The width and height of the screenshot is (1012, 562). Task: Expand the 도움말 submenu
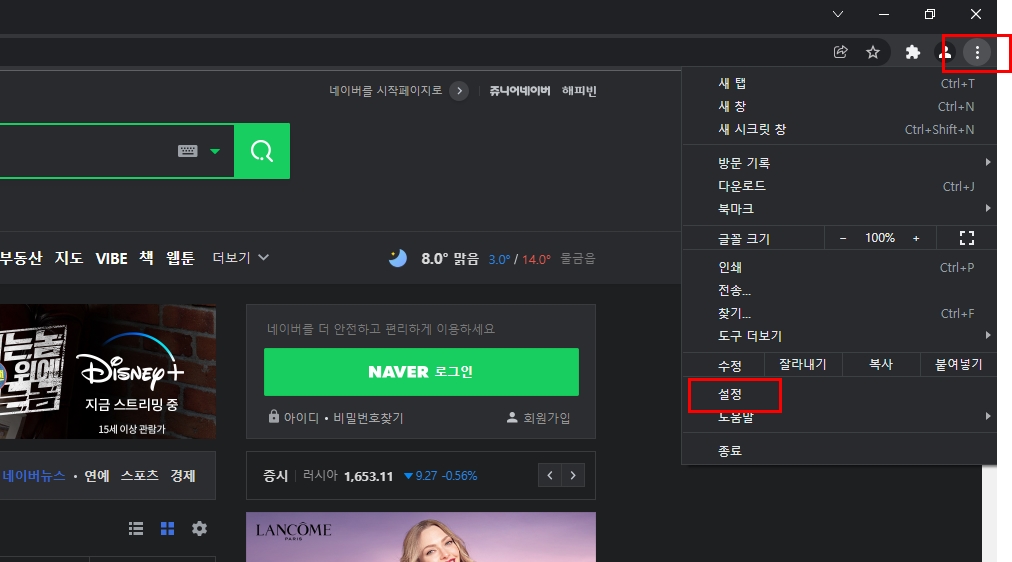[839, 417]
